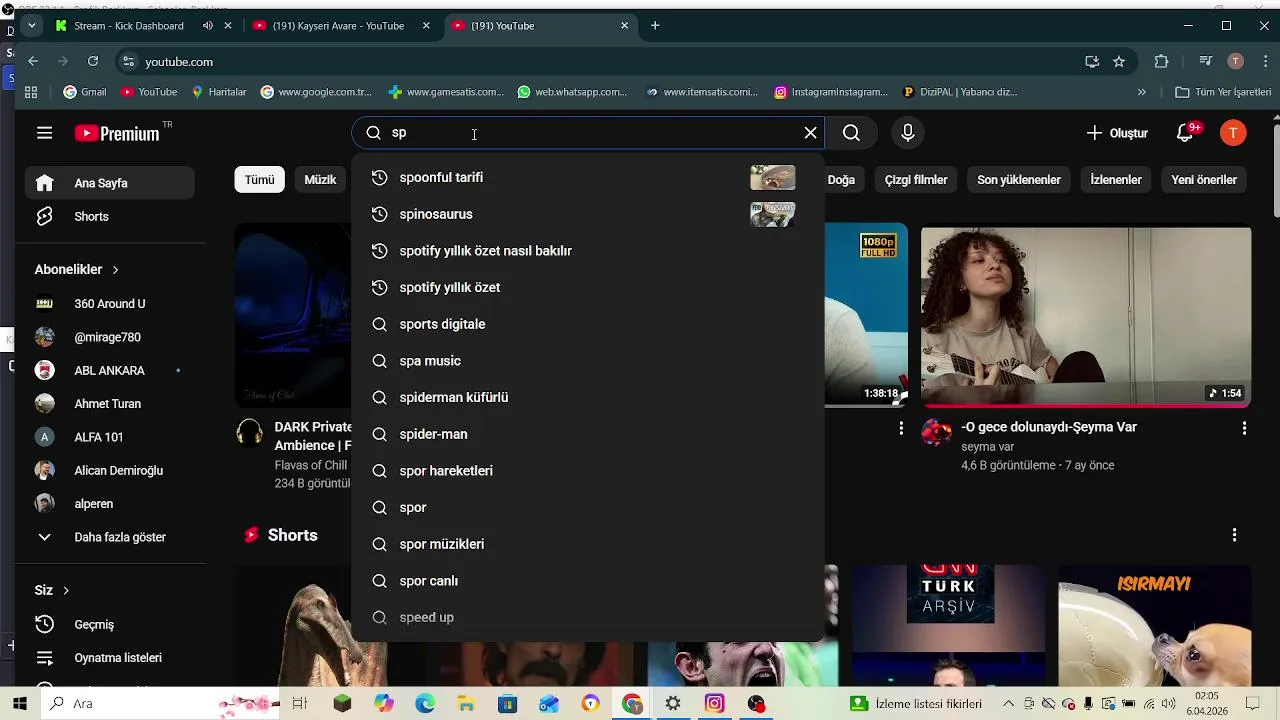Image resolution: width=1280 pixels, height=720 pixels.
Task: Open the Gmail bookmark
Action: (x=85, y=92)
